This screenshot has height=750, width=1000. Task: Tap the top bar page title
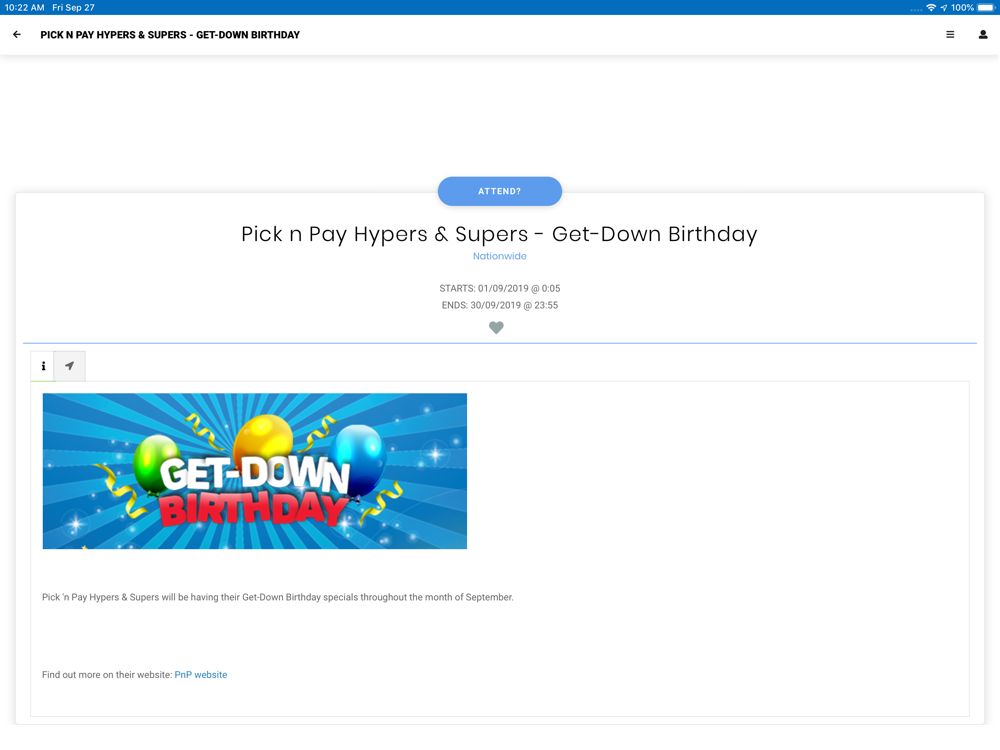click(x=170, y=35)
